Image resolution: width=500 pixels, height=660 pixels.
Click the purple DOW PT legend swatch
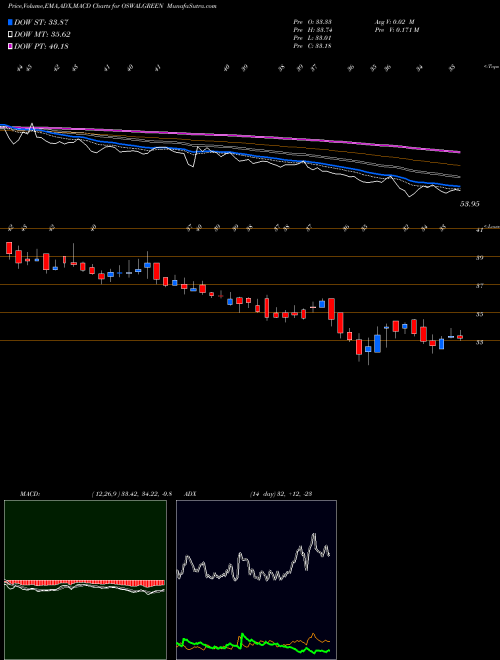(x=10, y=46)
